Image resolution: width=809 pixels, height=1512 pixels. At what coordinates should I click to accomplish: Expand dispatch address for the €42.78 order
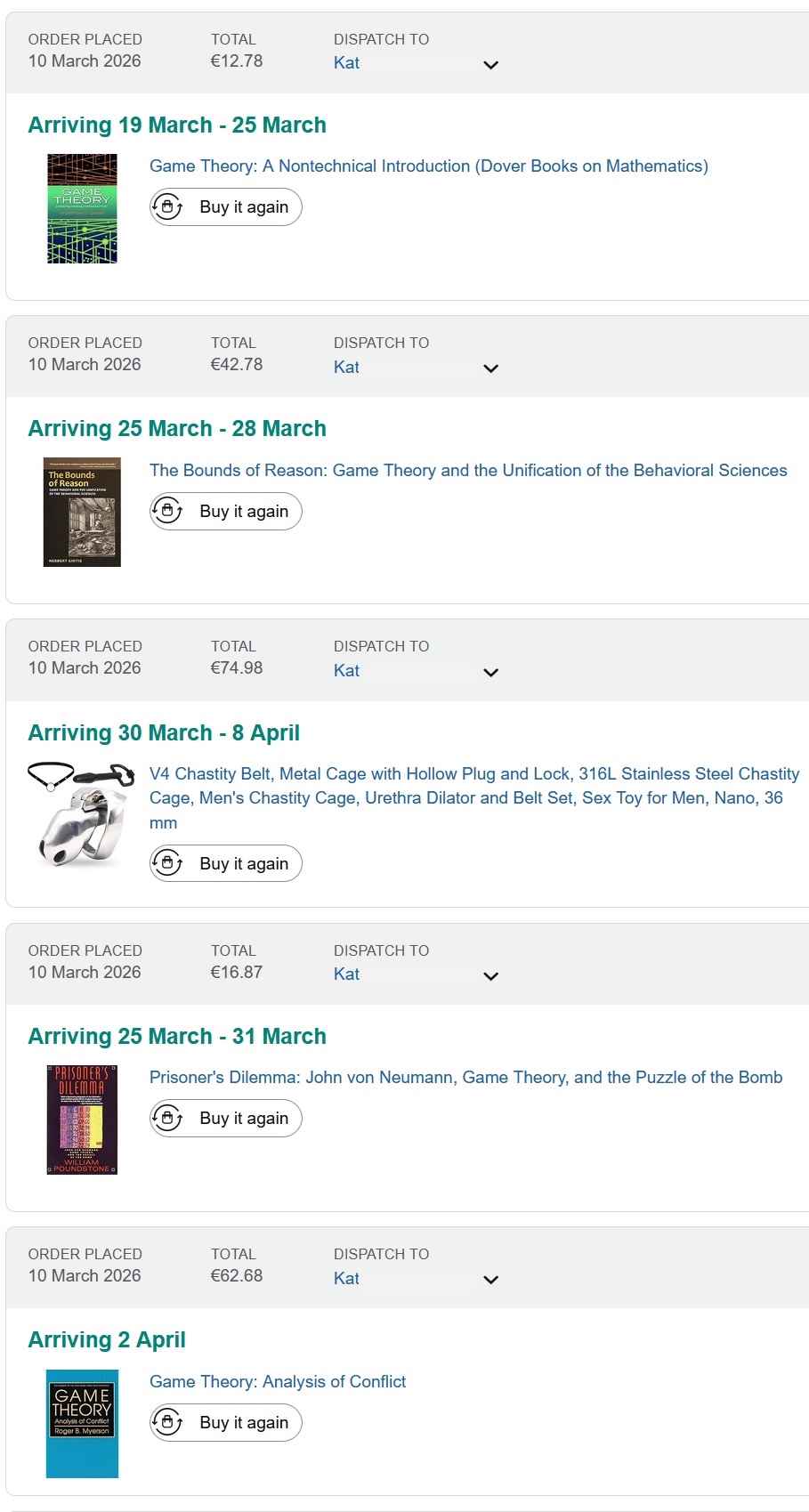490,368
